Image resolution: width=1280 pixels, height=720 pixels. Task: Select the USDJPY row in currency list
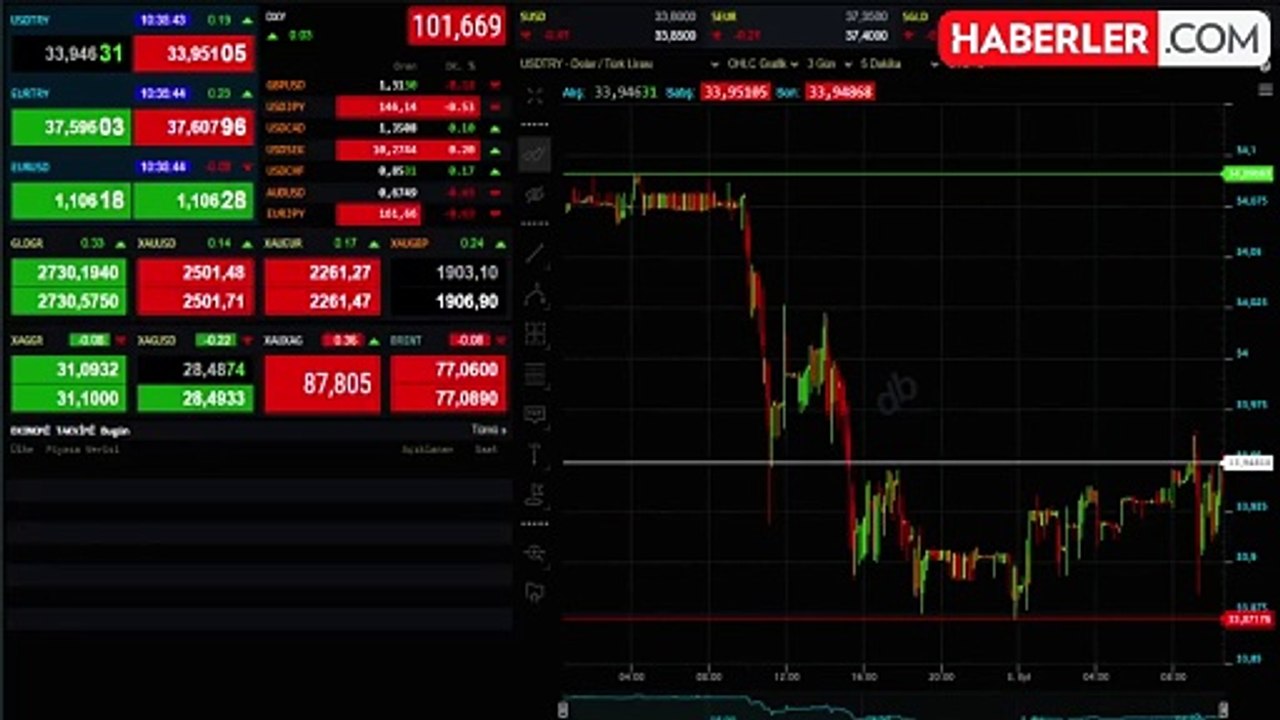coord(383,107)
